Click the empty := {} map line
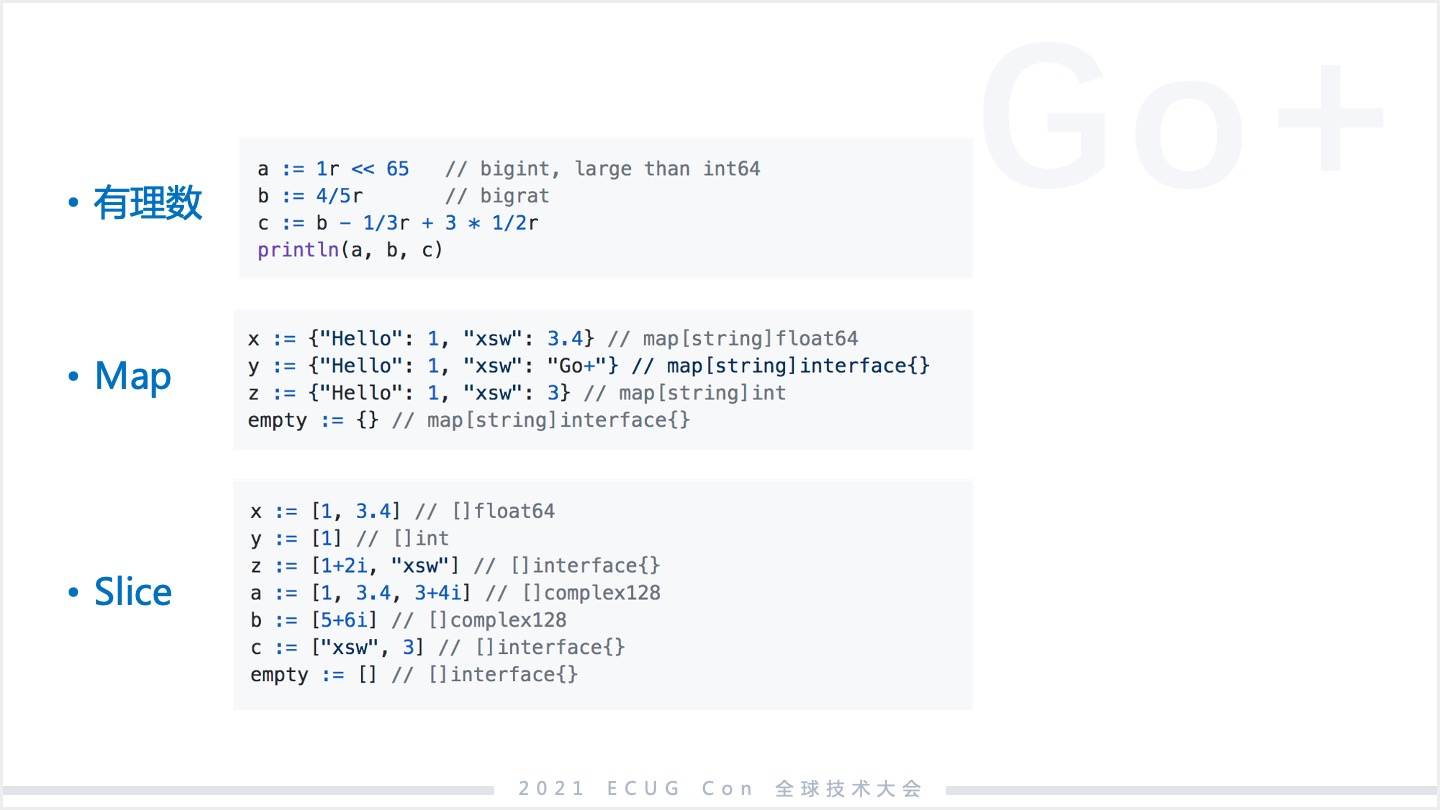This screenshot has height=810, width=1440. click(469, 420)
